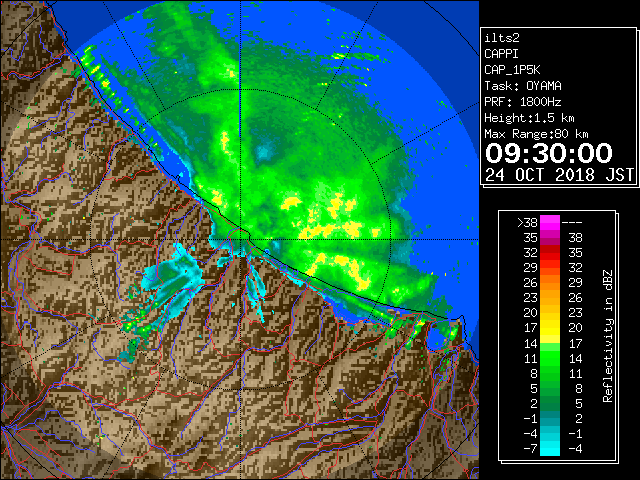Click the 'Reflectivity in dBZ' legend title

tap(608, 336)
